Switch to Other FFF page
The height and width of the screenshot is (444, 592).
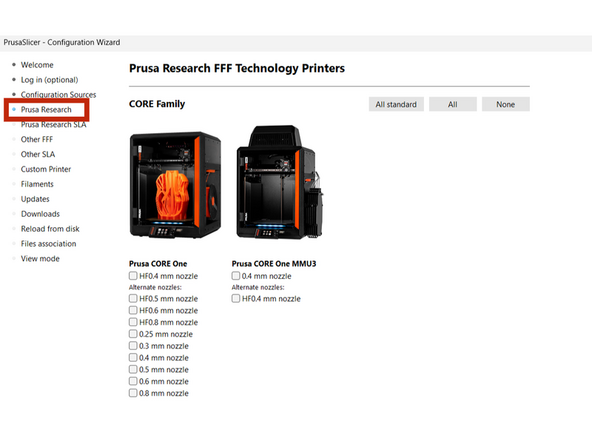click(37, 139)
